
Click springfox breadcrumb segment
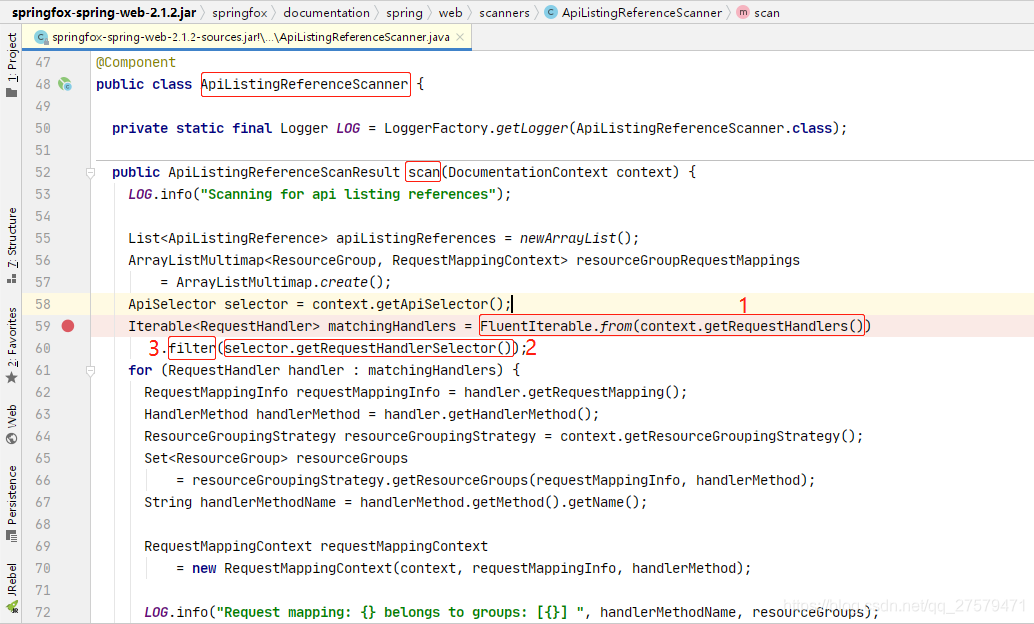tap(240, 13)
